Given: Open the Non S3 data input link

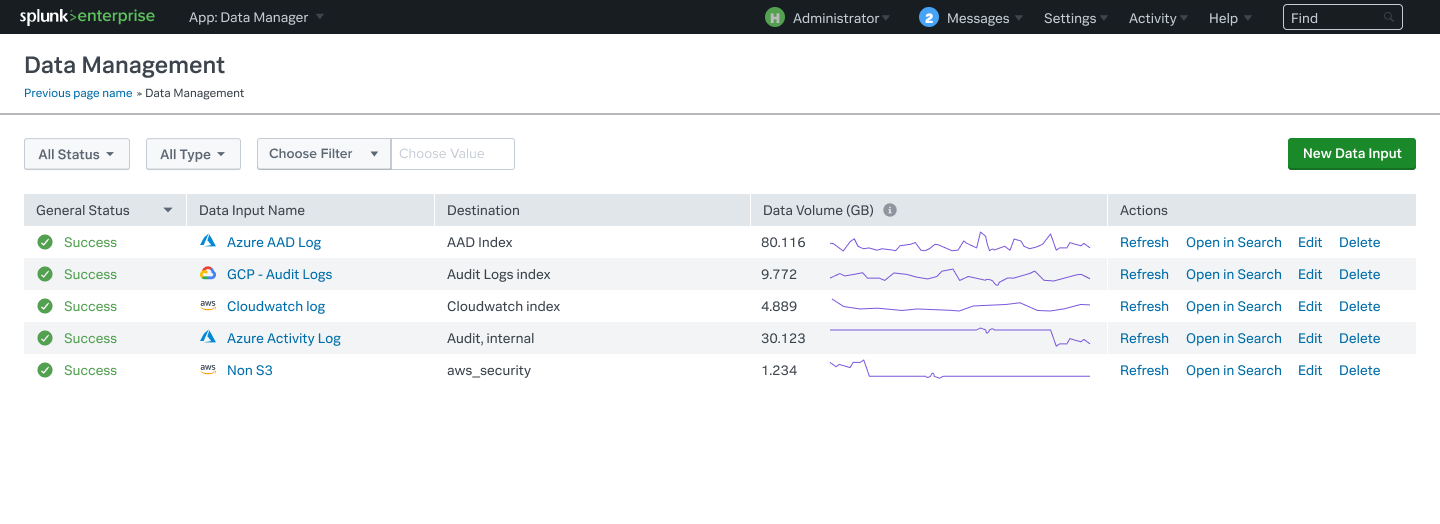Looking at the screenshot, I should point(250,370).
